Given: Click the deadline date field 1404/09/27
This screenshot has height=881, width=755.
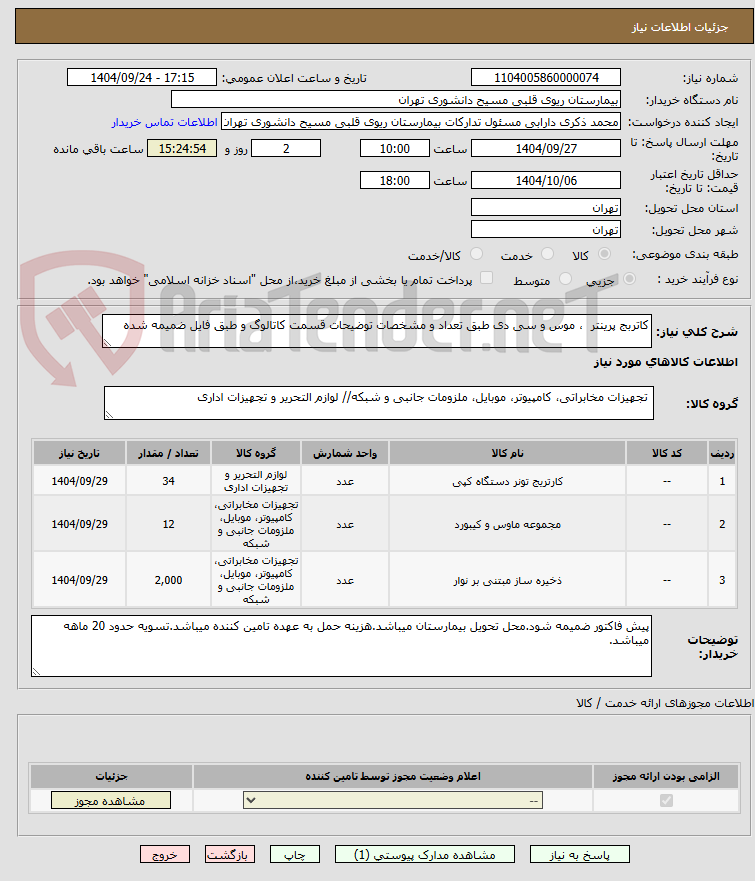Looking at the screenshot, I should coord(545,148).
